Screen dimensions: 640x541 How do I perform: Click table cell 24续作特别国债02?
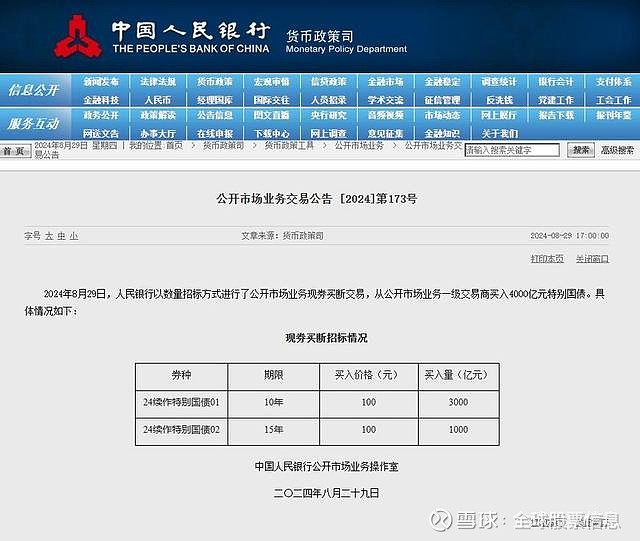pos(181,430)
